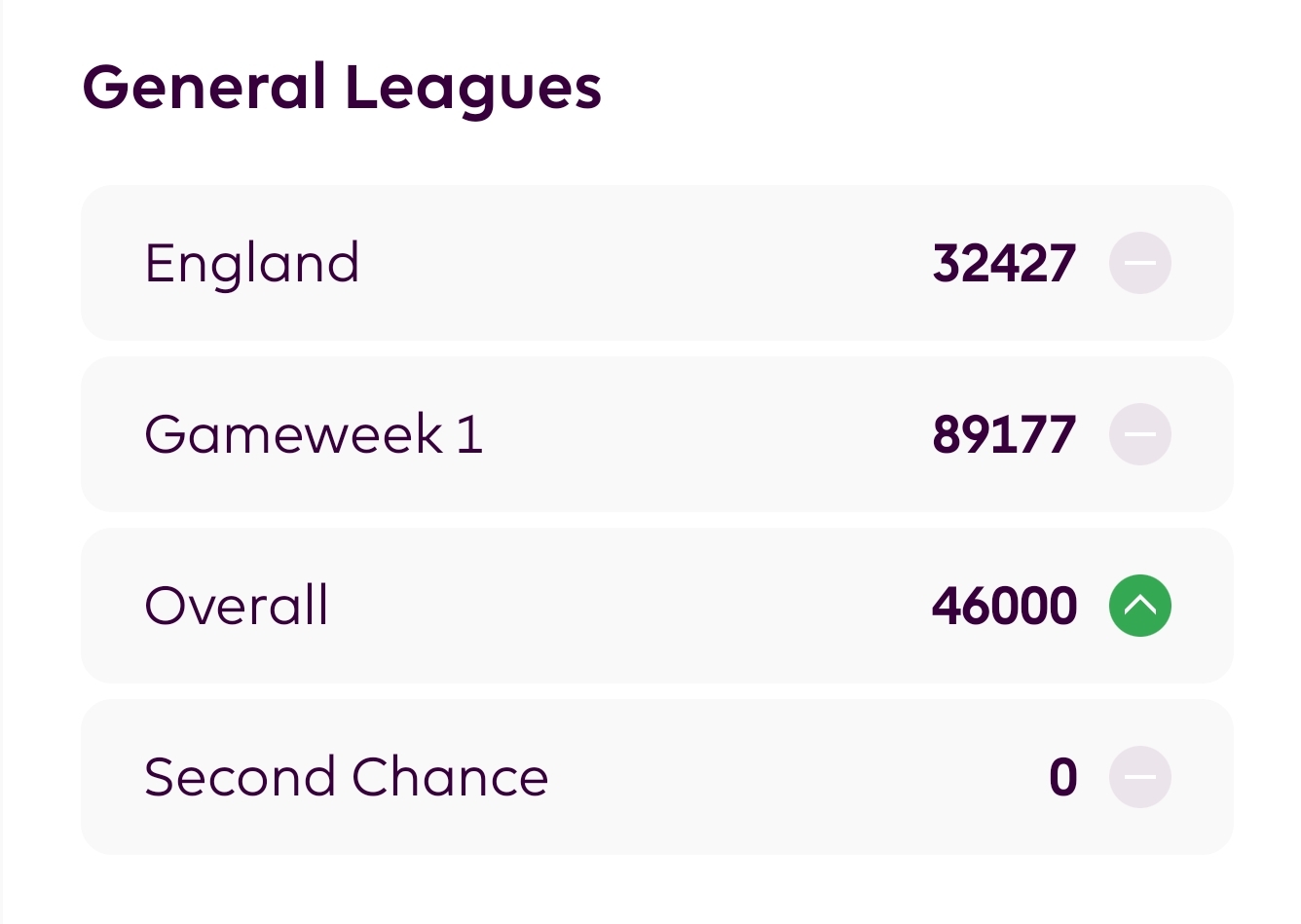The width and height of the screenshot is (1301, 924).
Task: Click the General Leagues heading
Action: (x=341, y=88)
